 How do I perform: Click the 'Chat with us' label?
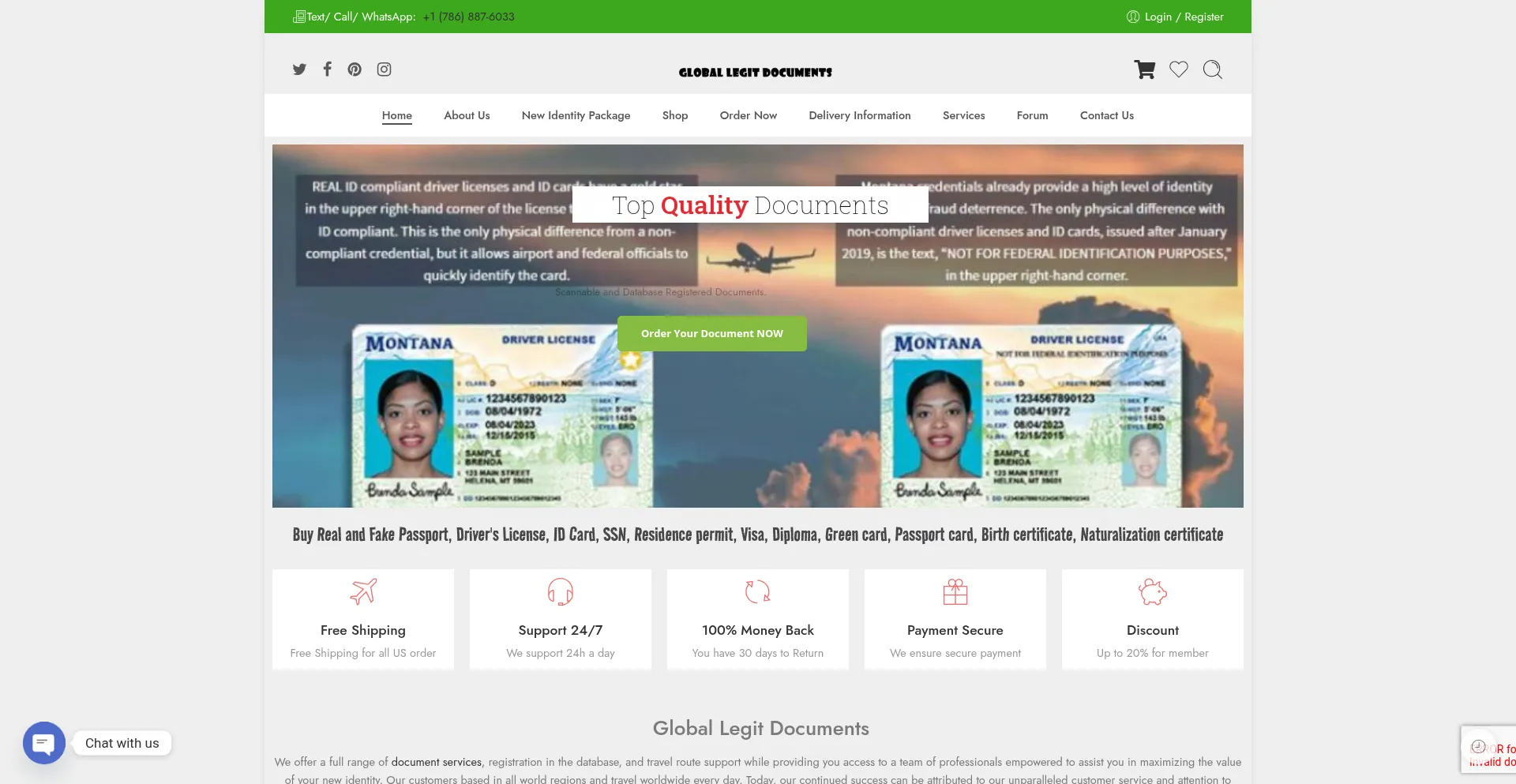[x=122, y=743]
